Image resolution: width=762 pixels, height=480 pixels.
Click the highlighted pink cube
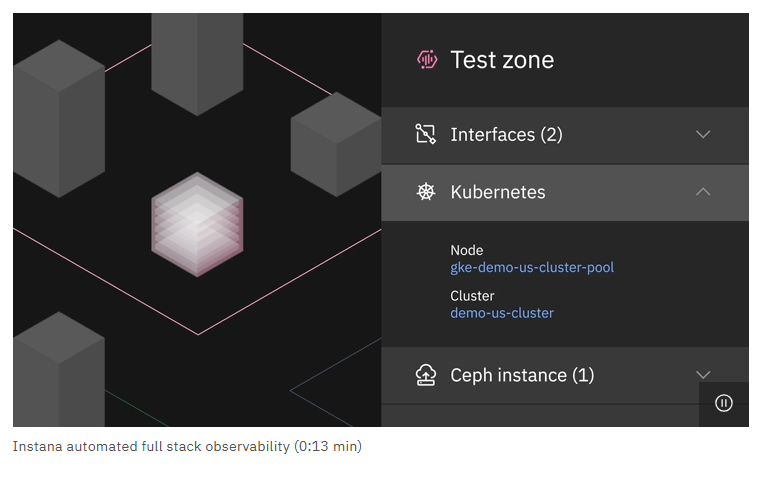[197, 224]
